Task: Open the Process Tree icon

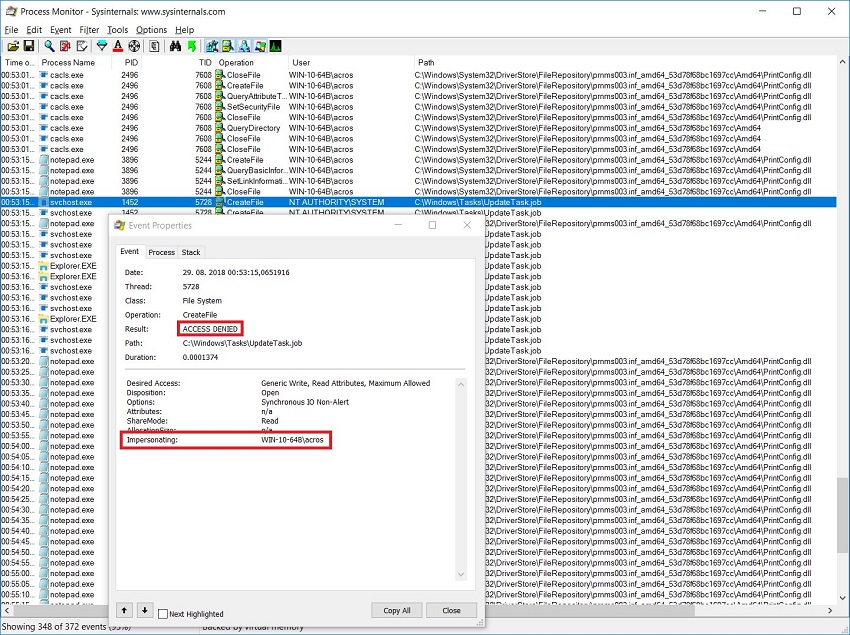Action: [154, 46]
